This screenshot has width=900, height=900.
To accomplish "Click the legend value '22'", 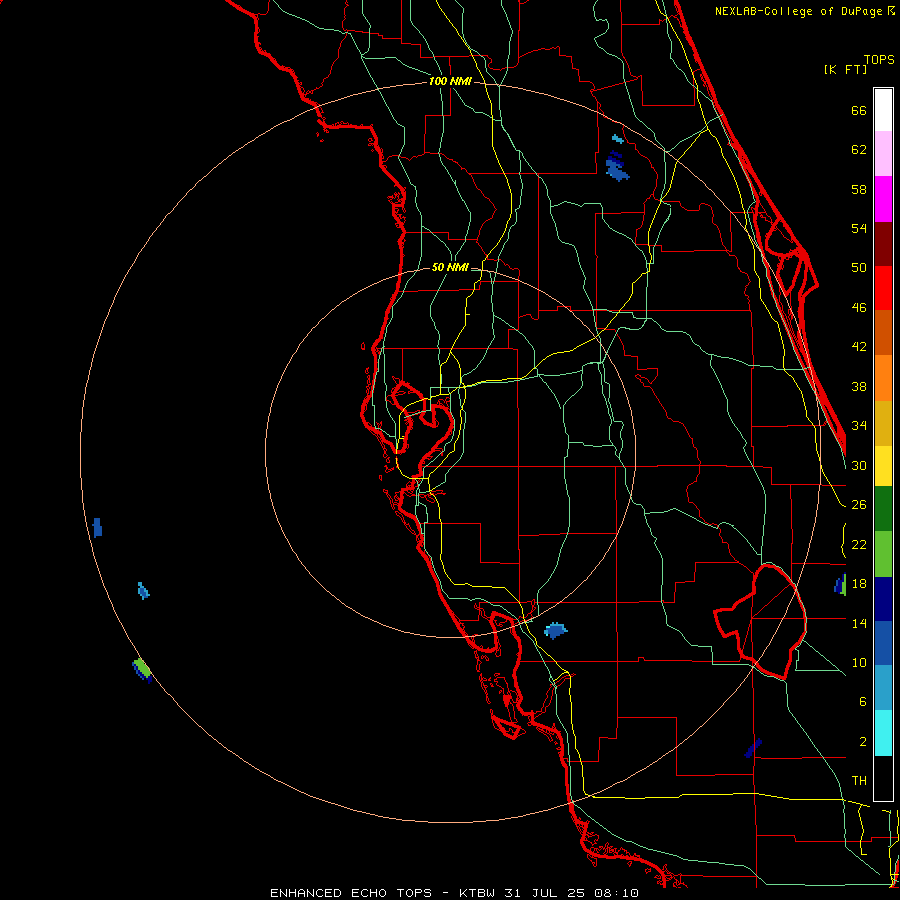I will (859, 545).
